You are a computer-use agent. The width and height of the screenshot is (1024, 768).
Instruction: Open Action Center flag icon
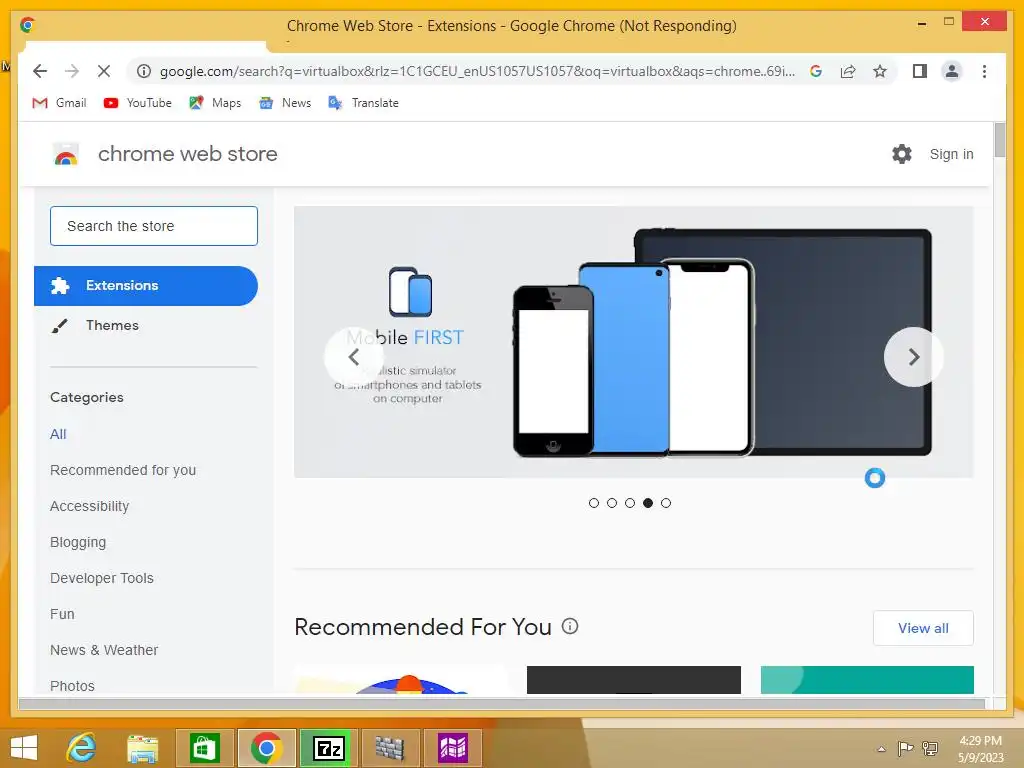[905, 748]
